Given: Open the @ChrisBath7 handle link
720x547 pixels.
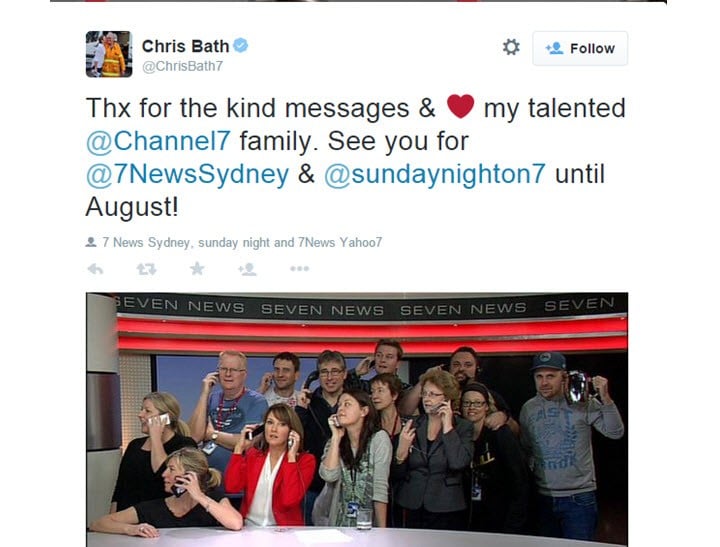Looking at the screenshot, I should [182, 66].
